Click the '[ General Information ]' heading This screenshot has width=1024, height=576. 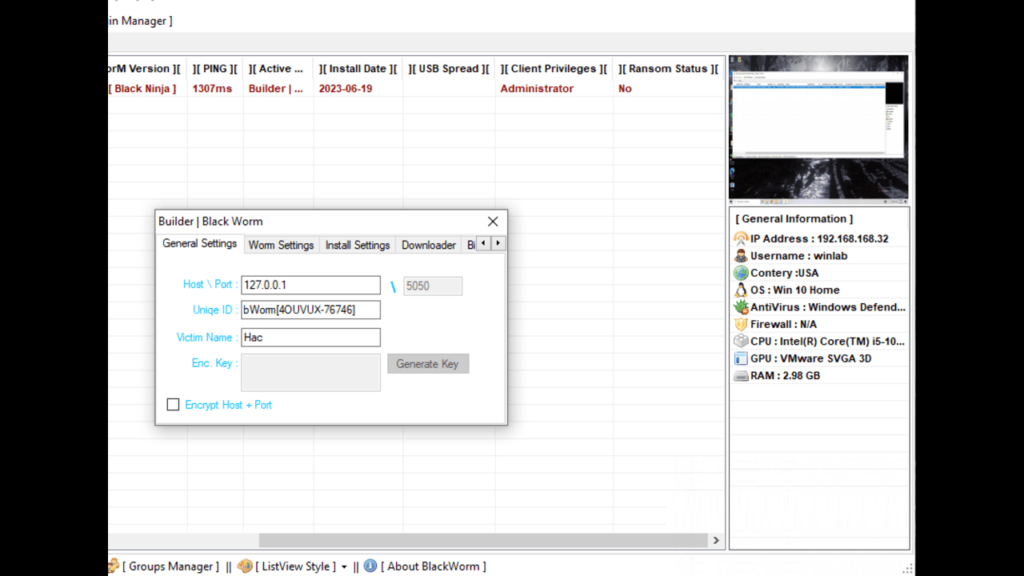click(x=794, y=219)
